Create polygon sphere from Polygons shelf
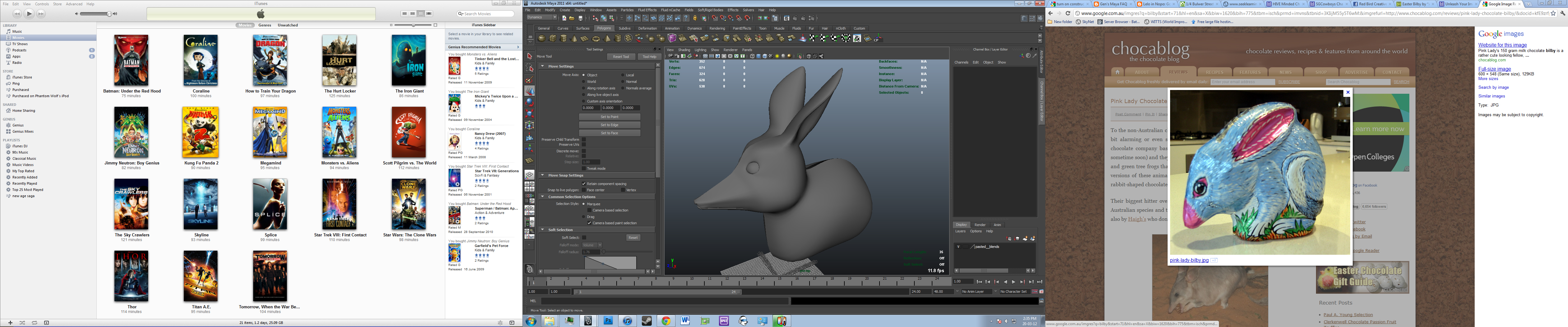The height and width of the screenshot is (327, 1568). [542, 38]
